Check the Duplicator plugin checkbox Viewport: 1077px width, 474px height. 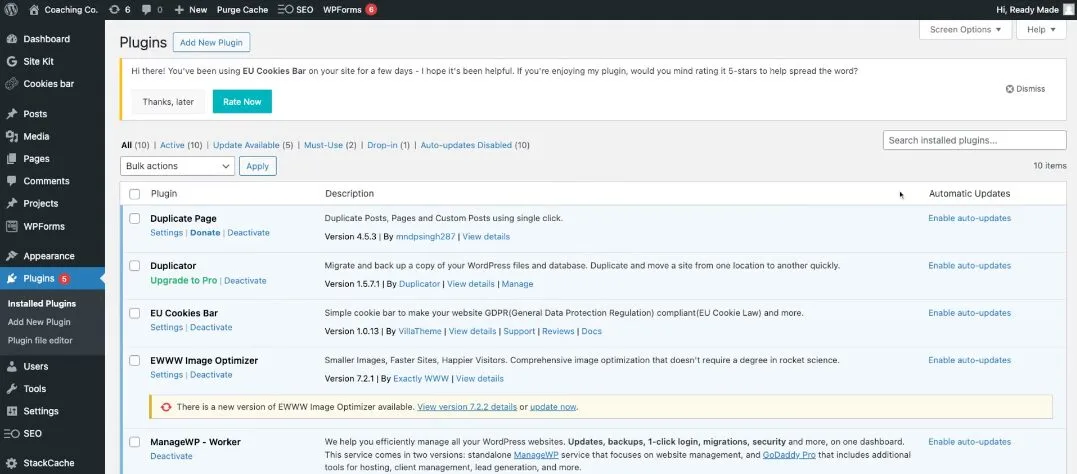(135, 266)
